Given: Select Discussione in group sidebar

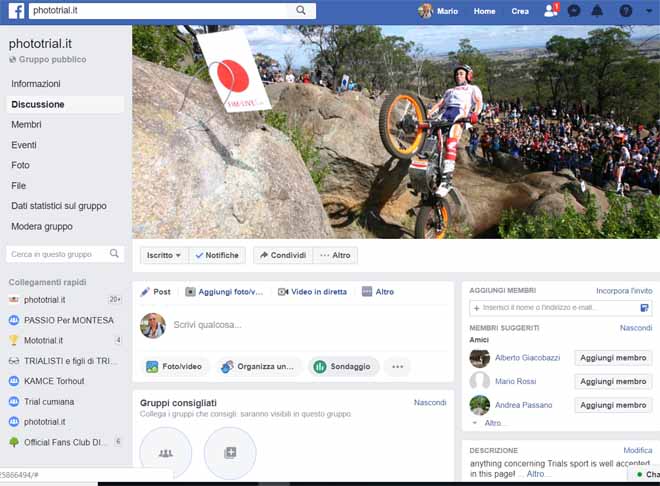Looking at the screenshot, I should coord(65,104).
